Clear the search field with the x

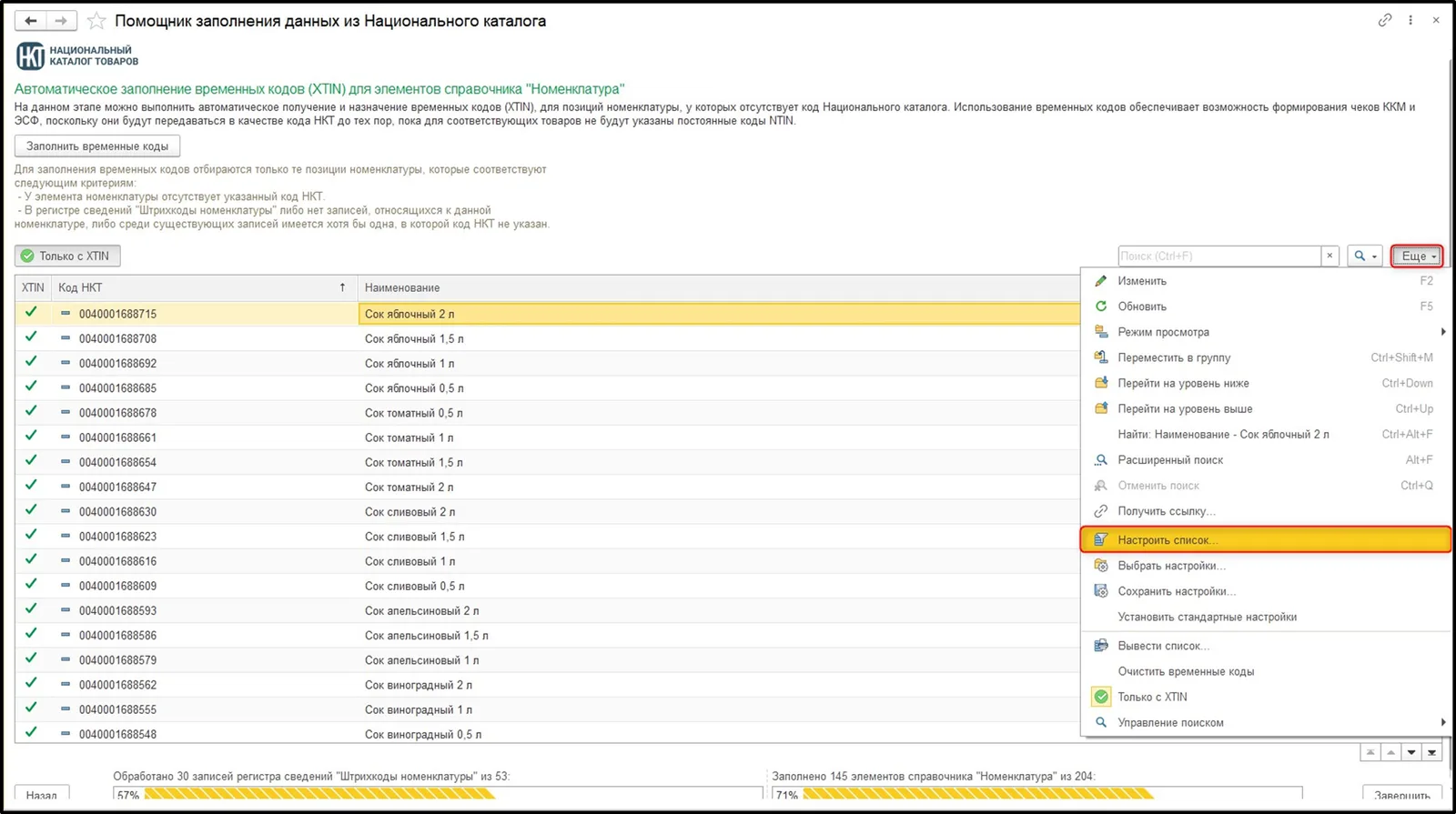1330,256
